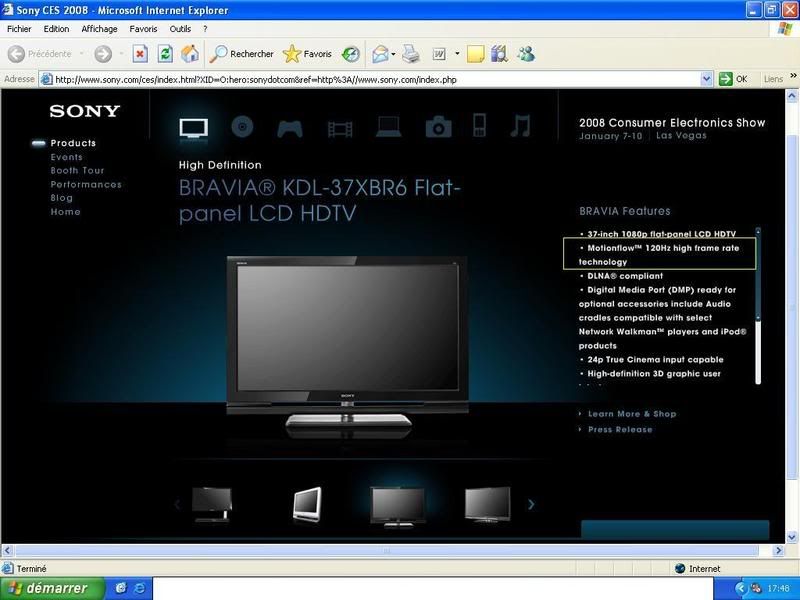Launch Internet Explorer from quick launch
This screenshot has width=800, height=600.
tap(139, 588)
